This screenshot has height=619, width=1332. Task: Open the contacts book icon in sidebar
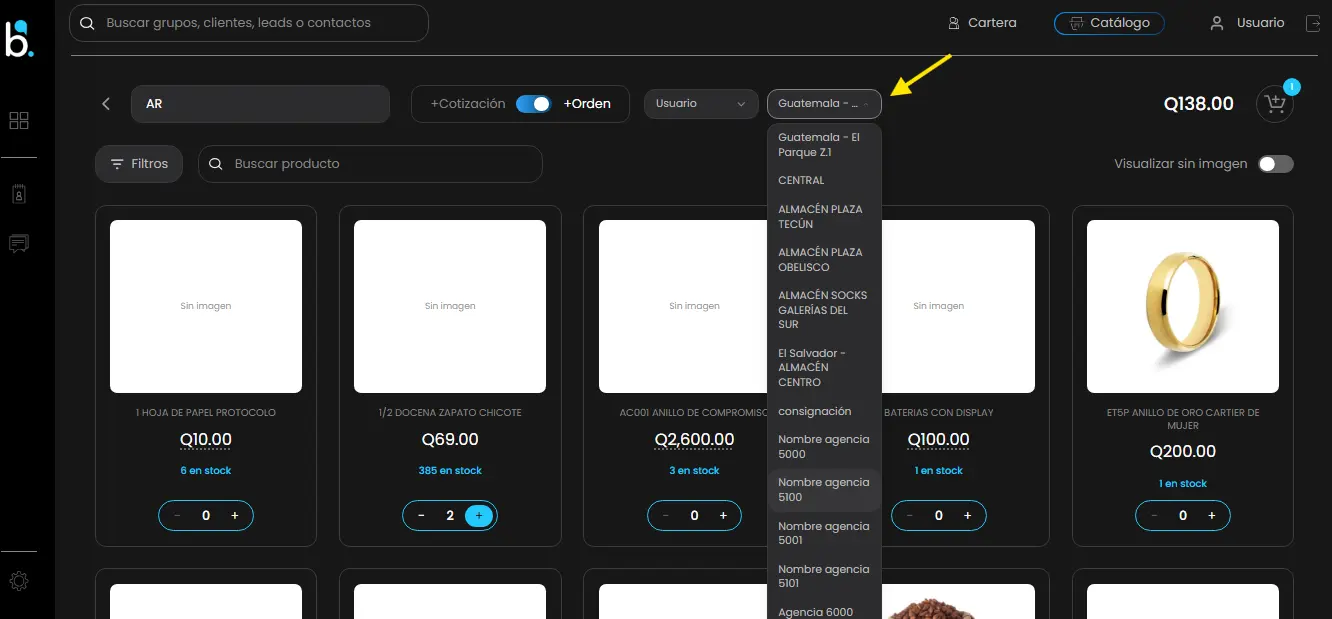tap(18, 195)
